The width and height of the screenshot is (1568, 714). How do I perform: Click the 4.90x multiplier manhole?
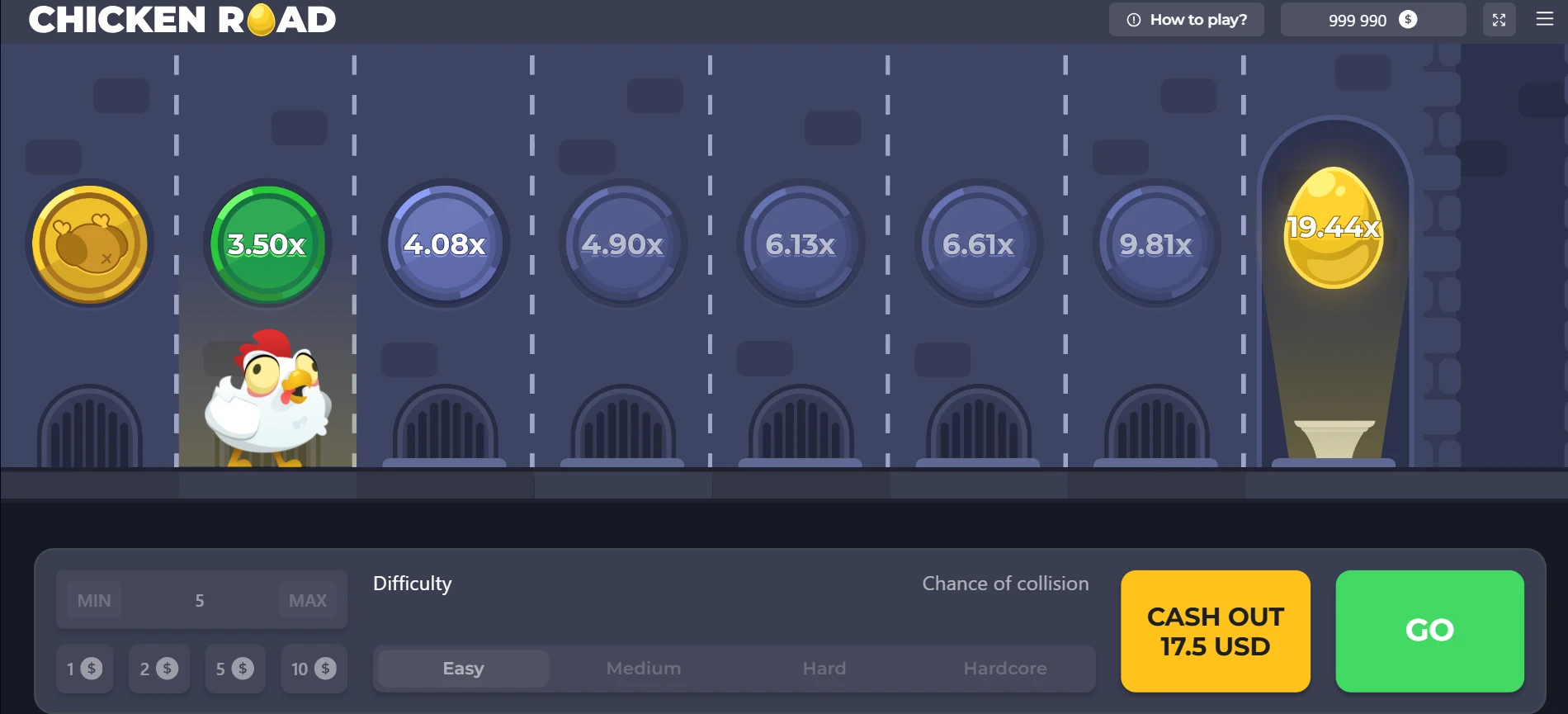coord(623,244)
